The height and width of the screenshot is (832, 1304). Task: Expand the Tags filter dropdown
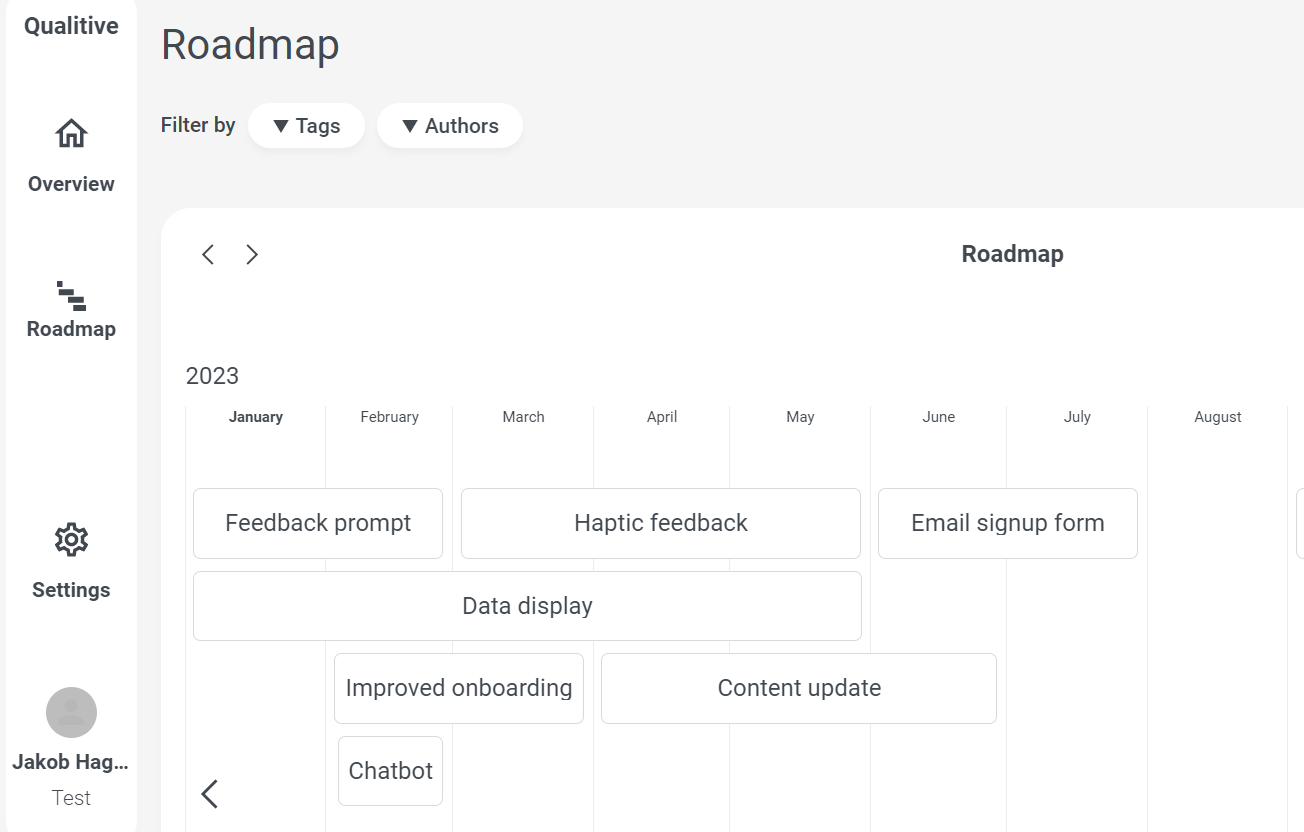pos(306,126)
